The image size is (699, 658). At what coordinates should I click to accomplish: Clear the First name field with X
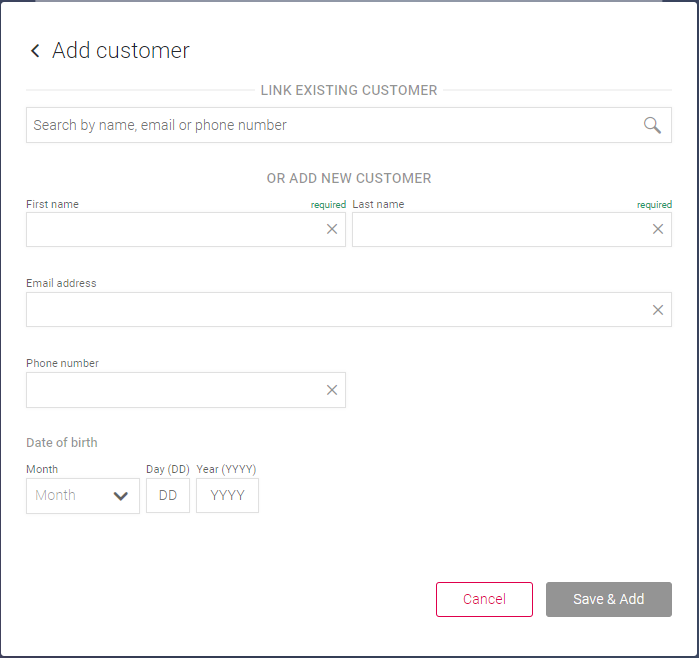332,229
